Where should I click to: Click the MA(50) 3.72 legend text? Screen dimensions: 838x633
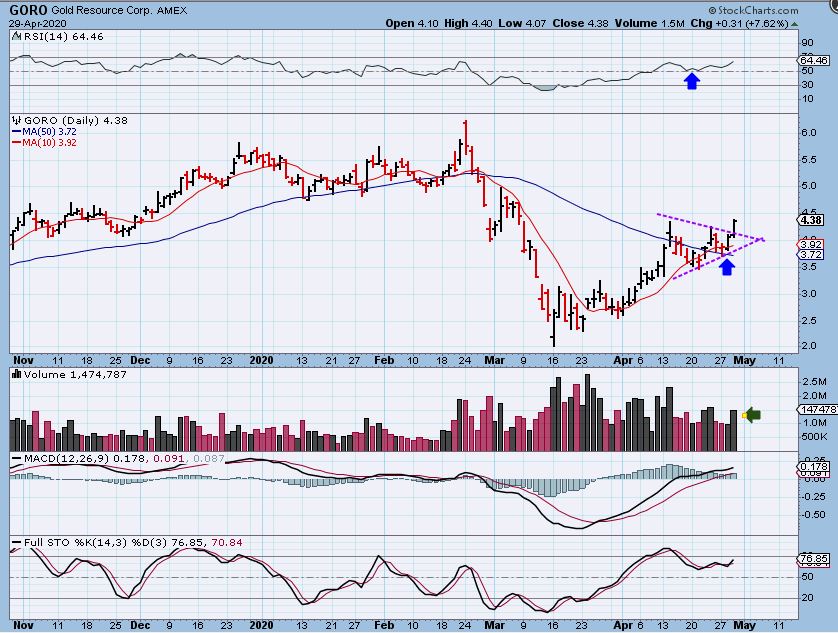click(49, 132)
